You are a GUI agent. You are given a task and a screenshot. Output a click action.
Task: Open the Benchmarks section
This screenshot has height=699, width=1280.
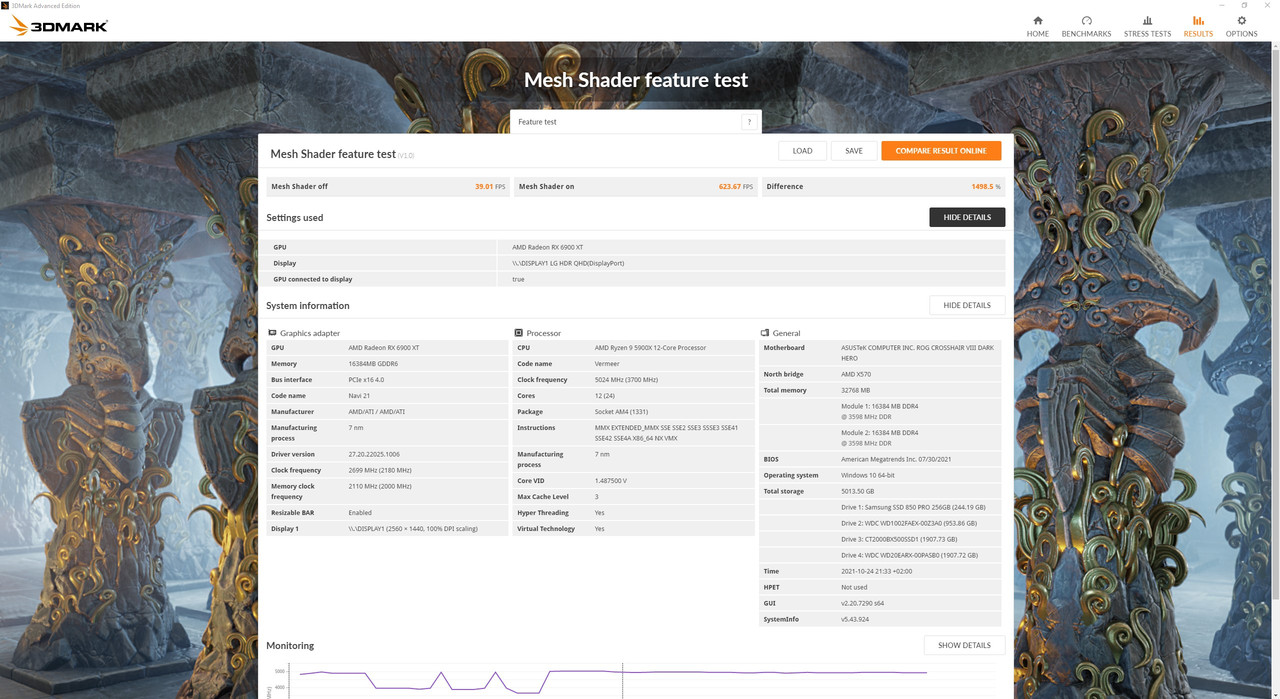pyautogui.click(x=1086, y=26)
